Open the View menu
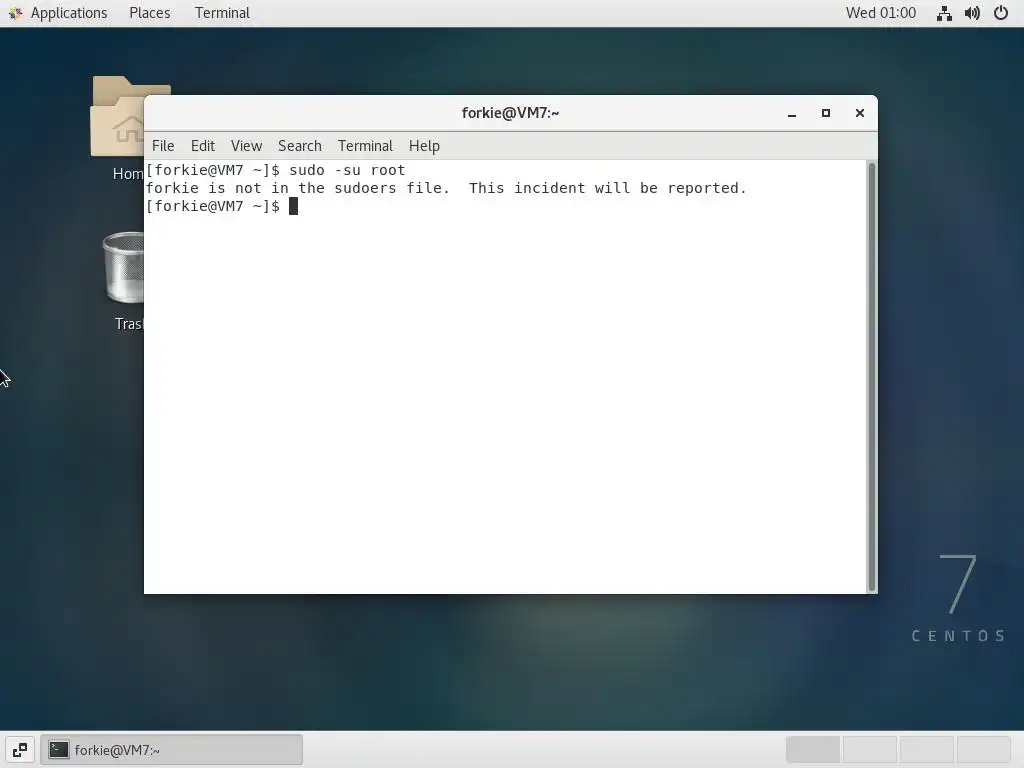The width and height of the screenshot is (1024, 768). [x=246, y=146]
